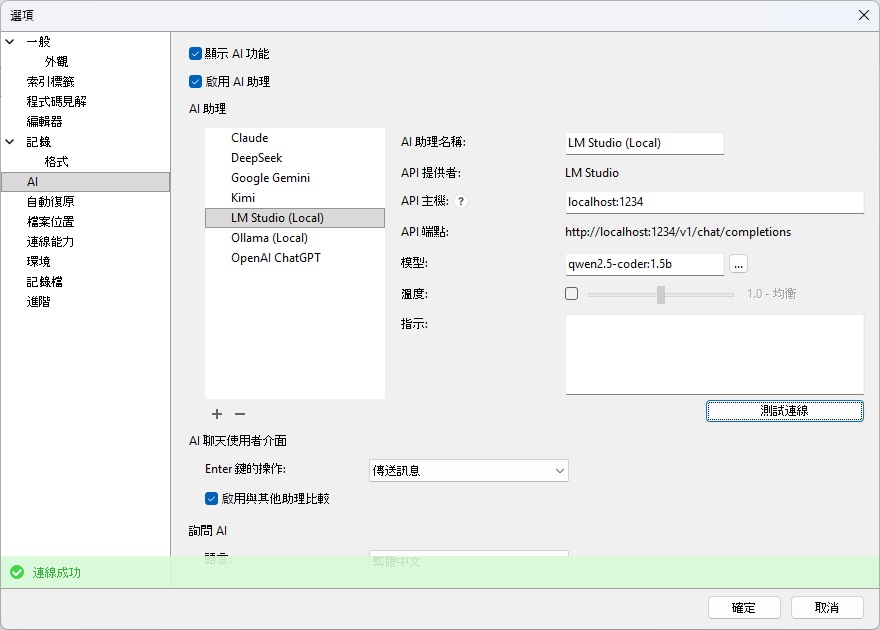Select 記錄檔 in the options tree
The image size is (880, 630).
click(x=44, y=282)
